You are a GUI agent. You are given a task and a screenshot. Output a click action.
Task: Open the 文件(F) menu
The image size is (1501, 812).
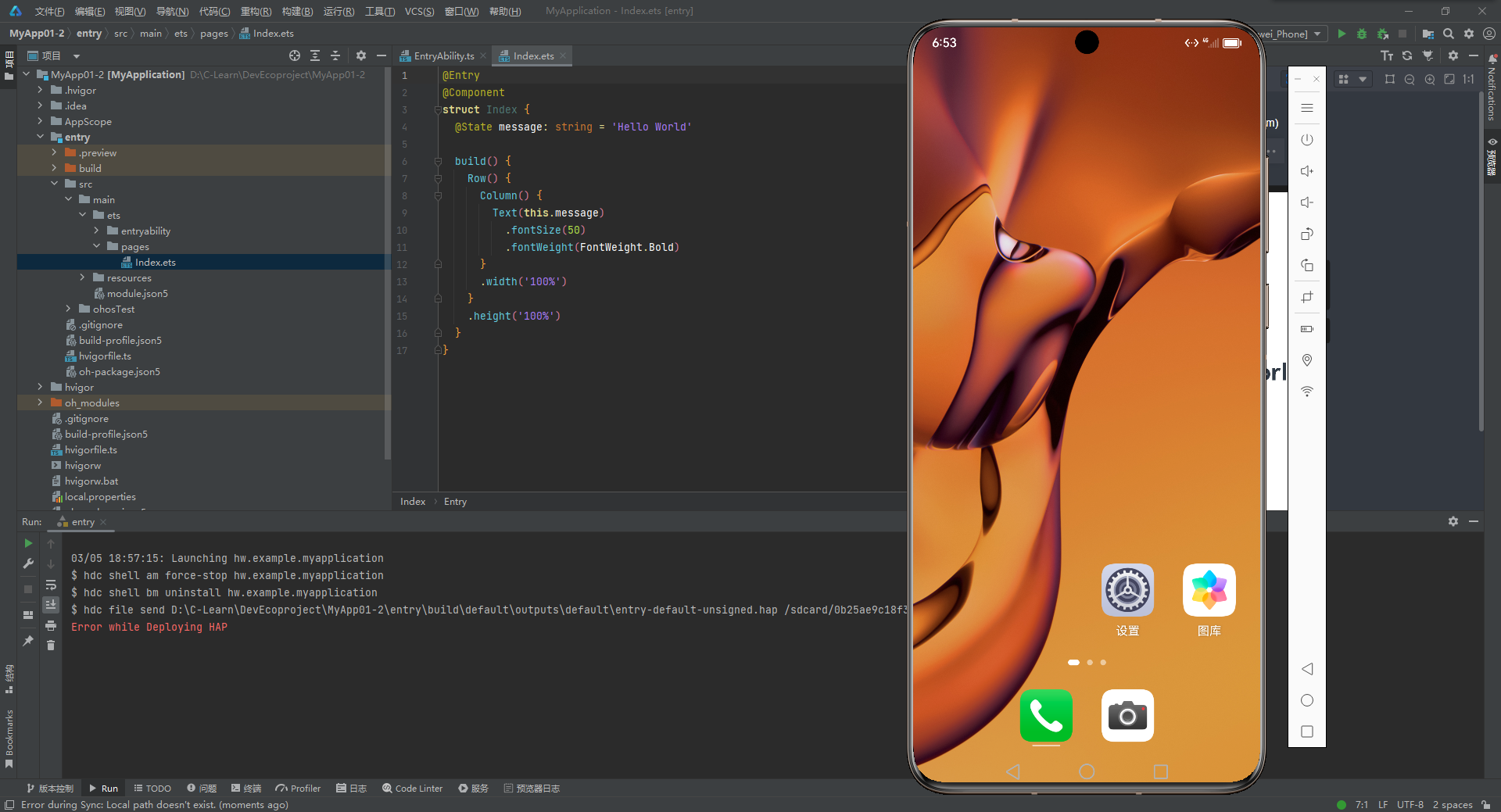50,11
